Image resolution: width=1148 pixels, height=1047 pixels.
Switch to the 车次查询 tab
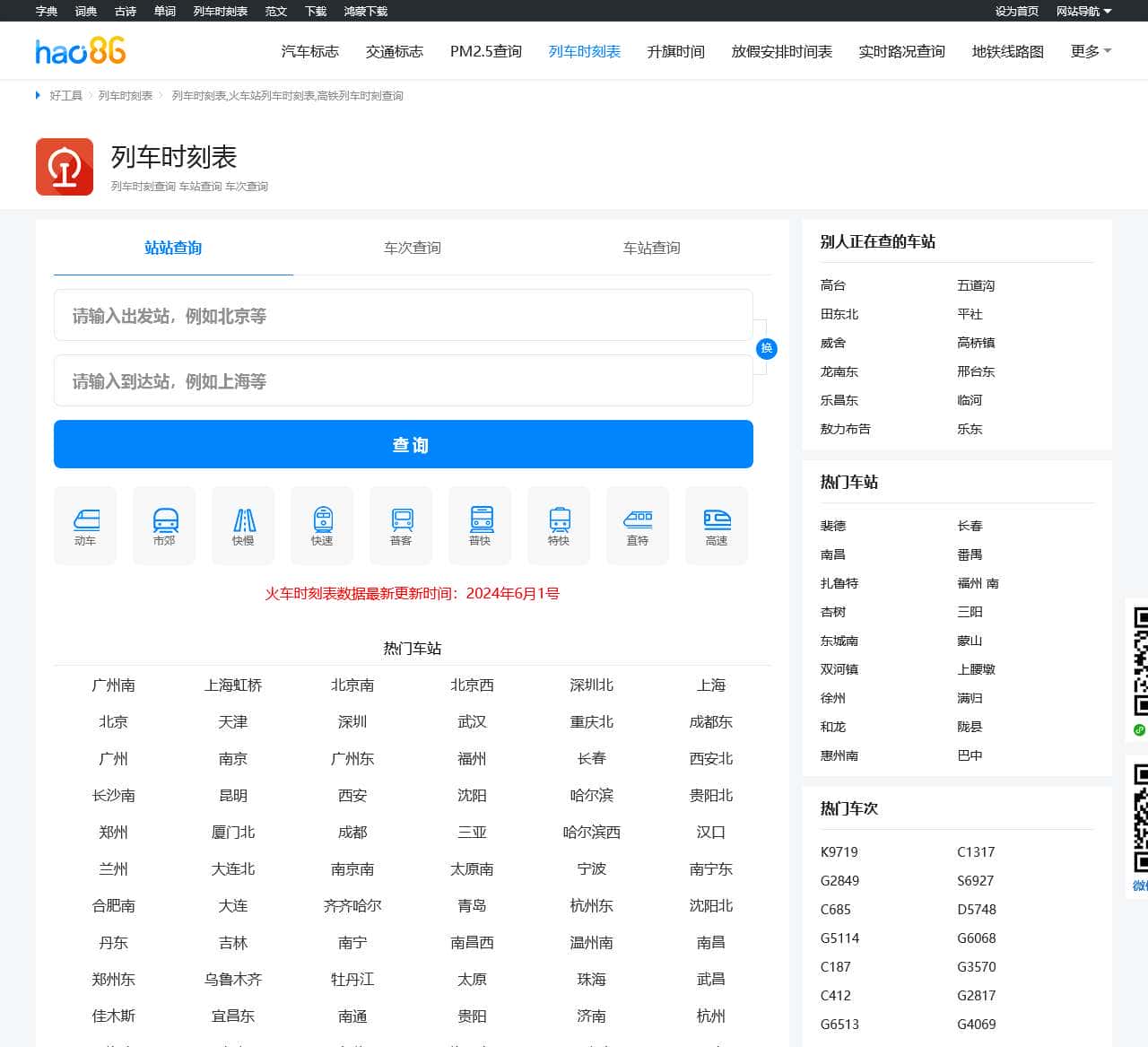[413, 248]
